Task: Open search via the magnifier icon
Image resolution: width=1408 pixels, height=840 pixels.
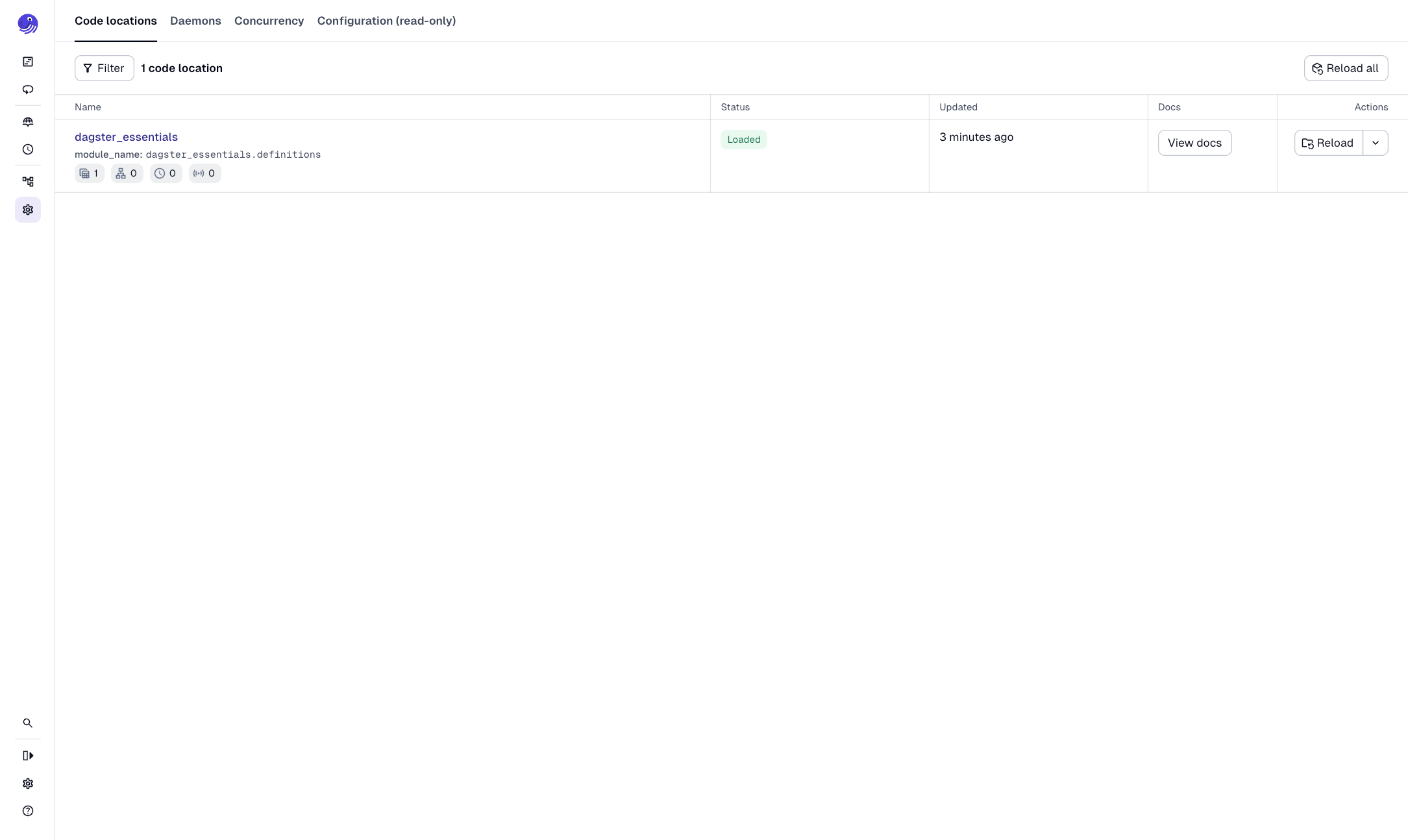Action: [x=28, y=723]
